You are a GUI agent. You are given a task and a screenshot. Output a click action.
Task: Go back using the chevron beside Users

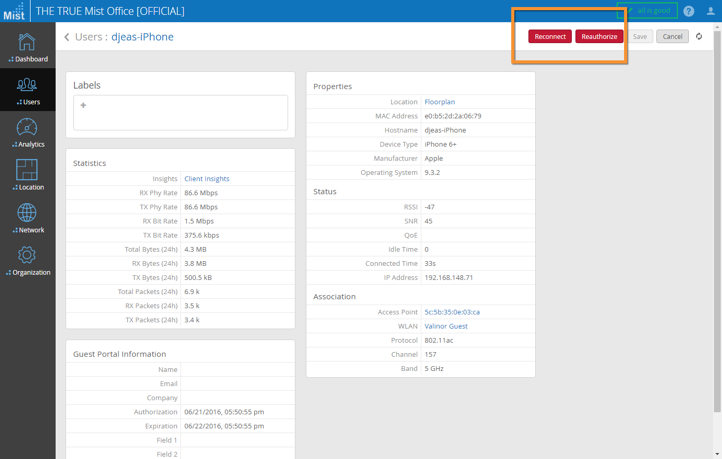pos(67,37)
